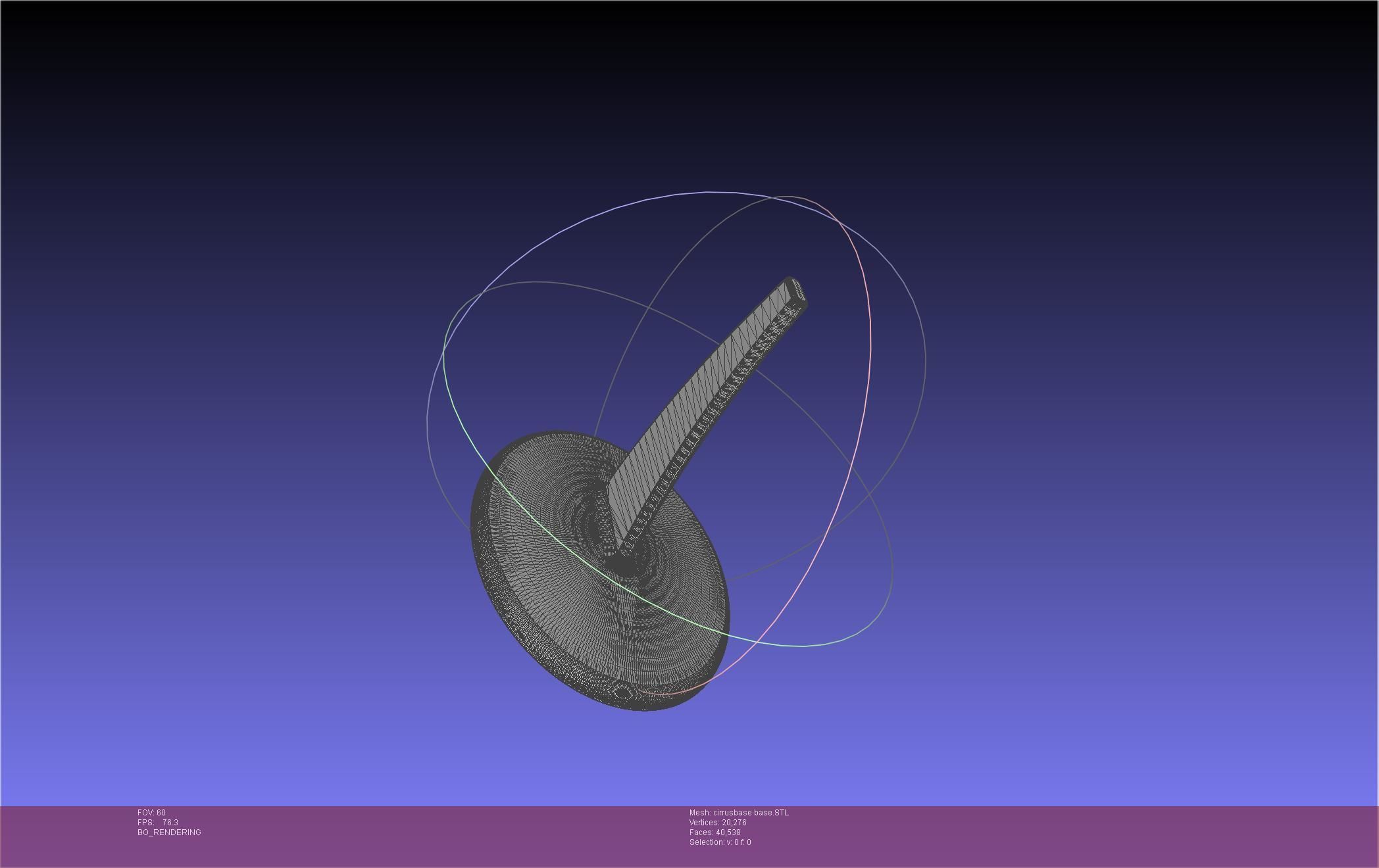This screenshot has width=1379, height=868.
Task: Click the 'BO_RENDERING' label
Action: (x=169, y=832)
